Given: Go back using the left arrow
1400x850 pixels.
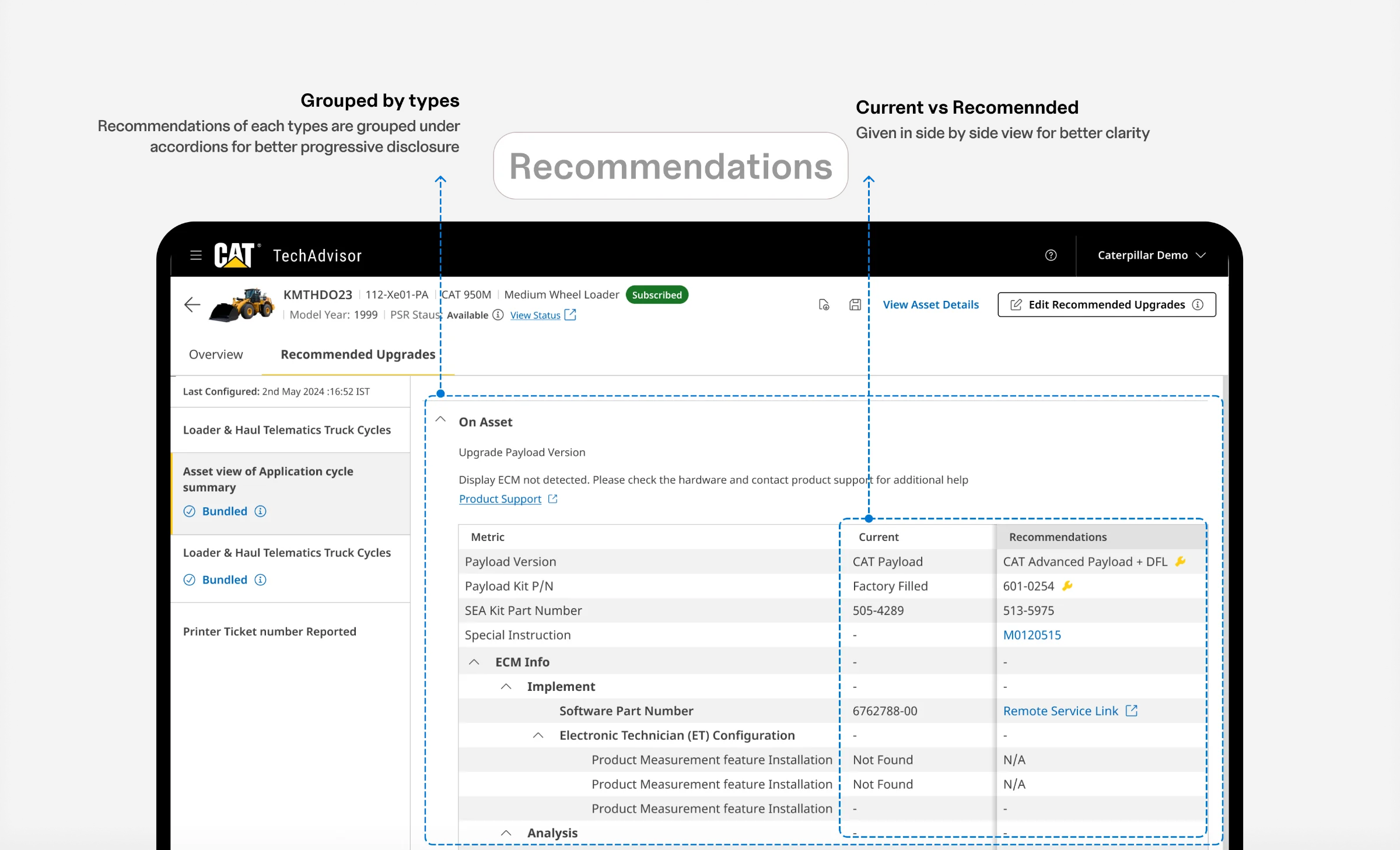Looking at the screenshot, I should (192, 304).
